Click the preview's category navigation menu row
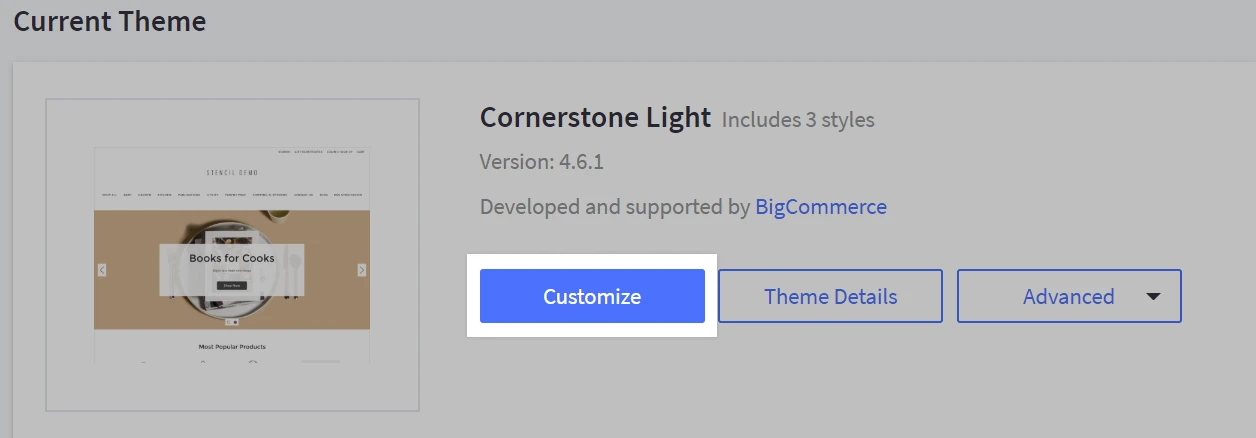Image resolution: width=1256 pixels, height=438 pixels. pyautogui.click(x=232, y=195)
